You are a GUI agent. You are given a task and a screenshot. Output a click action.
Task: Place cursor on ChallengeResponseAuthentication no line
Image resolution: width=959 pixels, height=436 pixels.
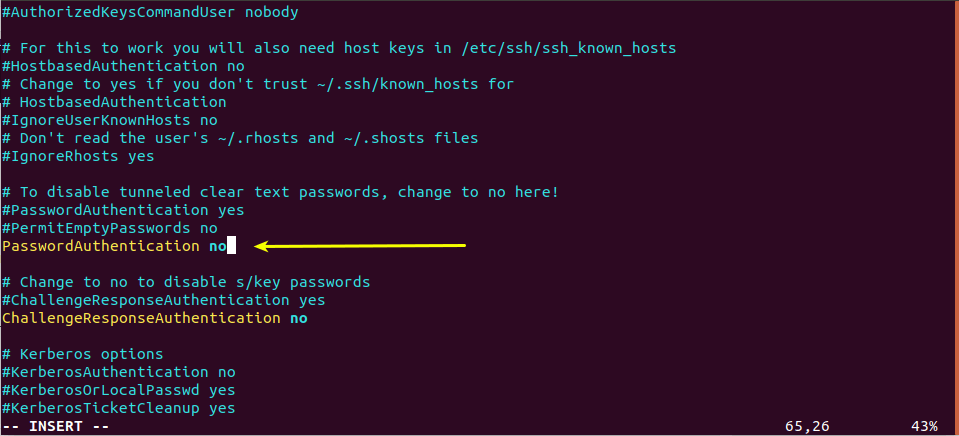(x=155, y=318)
